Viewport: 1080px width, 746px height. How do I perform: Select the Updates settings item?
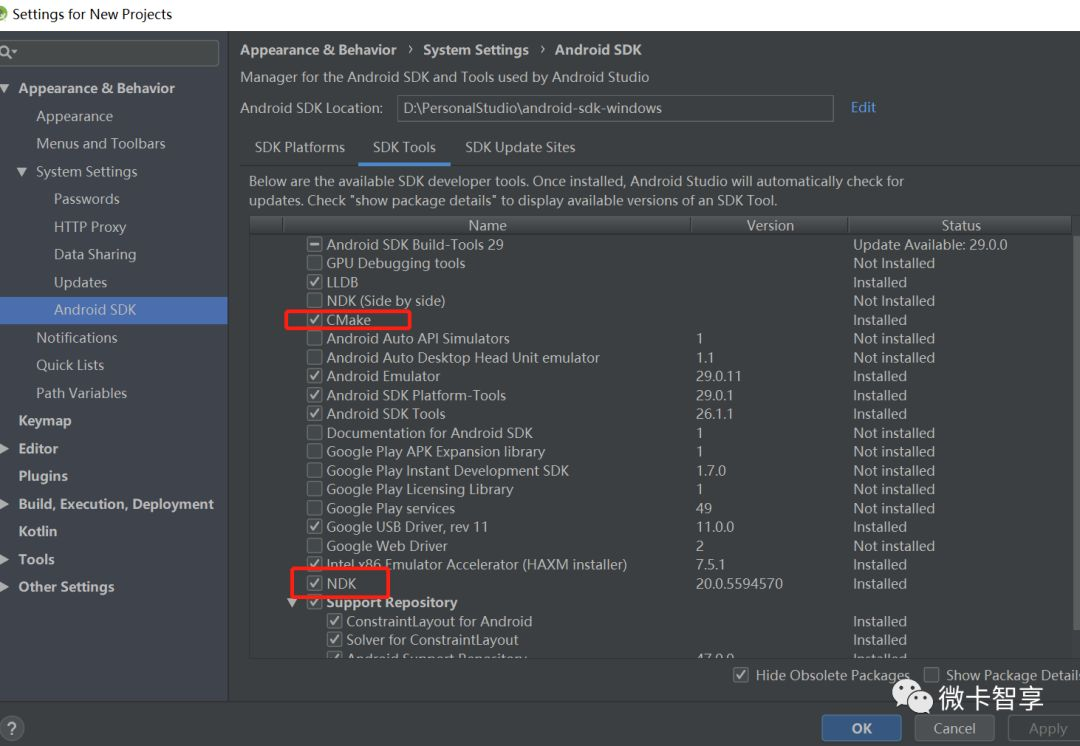pyautogui.click(x=81, y=282)
